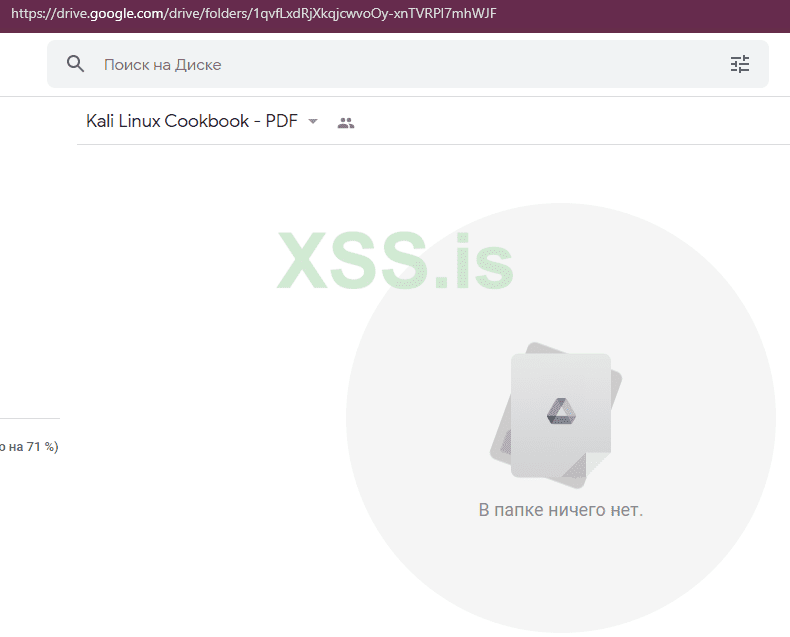This screenshot has width=790, height=637.
Task: Click the folder ID portion of URL
Action: tap(374, 13)
